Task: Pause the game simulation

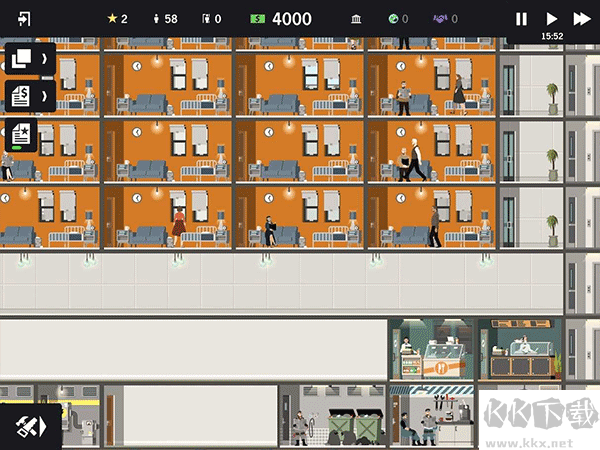Action: click(521, 19)
